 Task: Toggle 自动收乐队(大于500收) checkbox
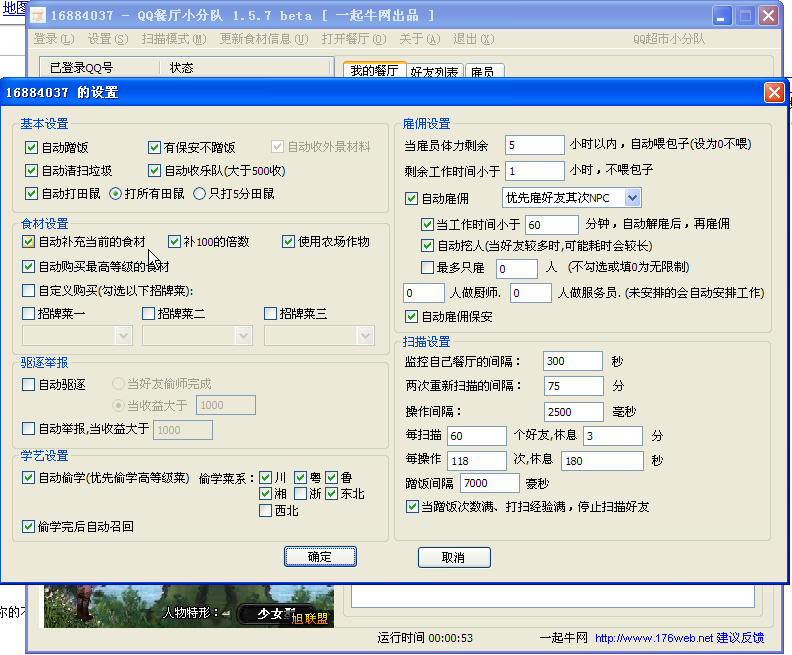(x=154, y=171)
